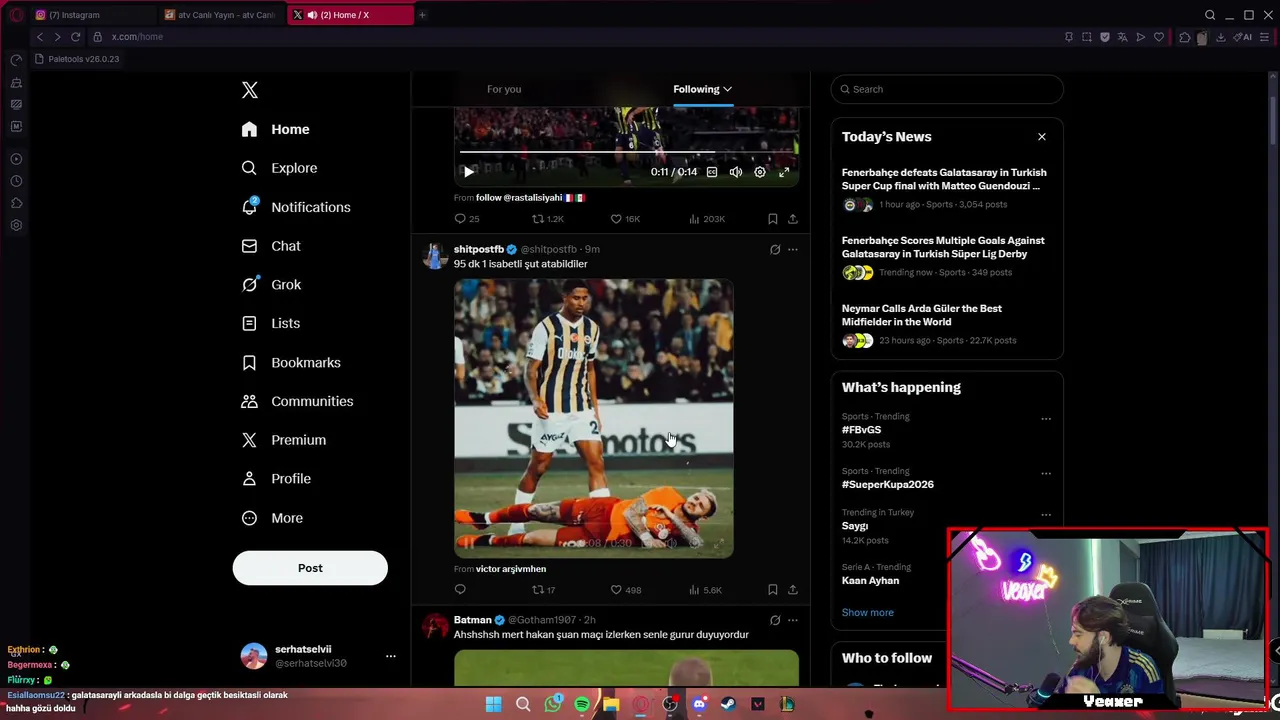This screenshot has width=1280, height=720.
Task: Share the post with 203K views
Action: [793, 219]
